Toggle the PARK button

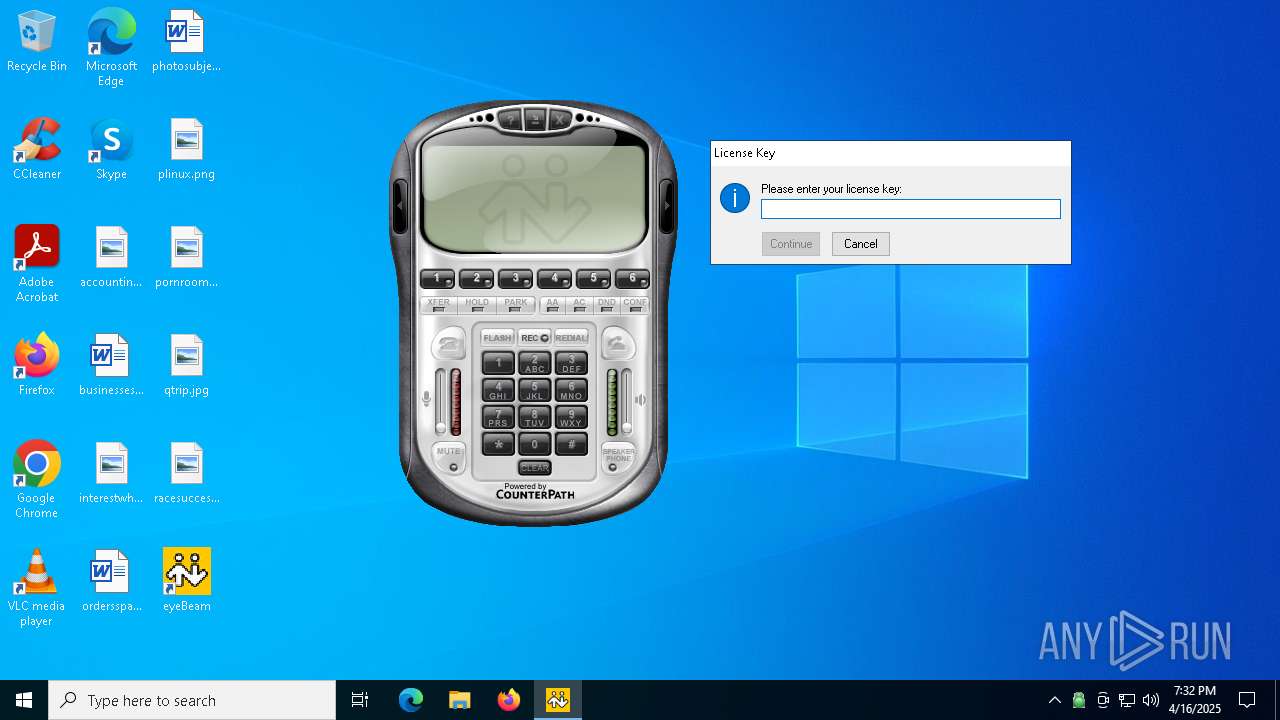[515, 305]
